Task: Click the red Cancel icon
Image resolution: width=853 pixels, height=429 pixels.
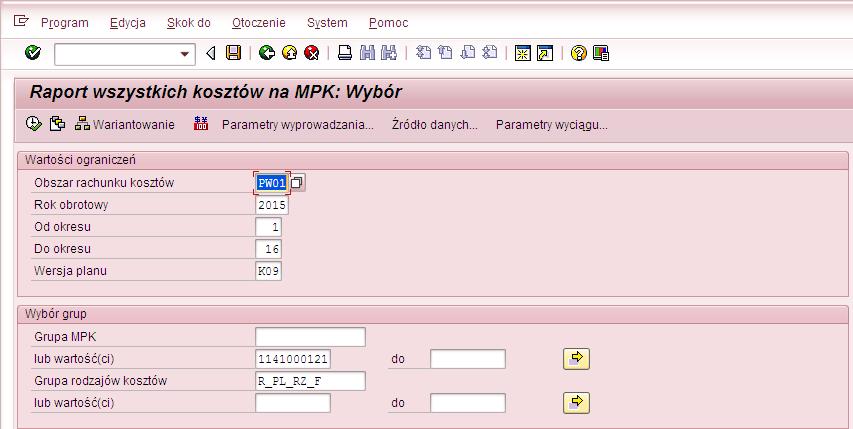Action: 312,53
